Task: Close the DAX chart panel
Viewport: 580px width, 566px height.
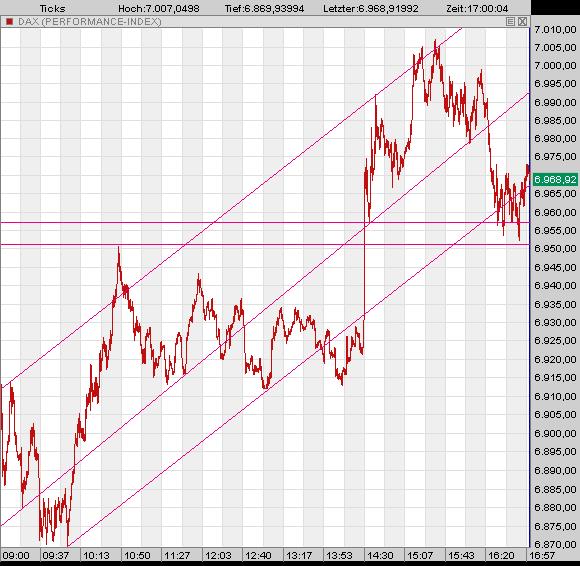Action: tap(522, 21)
